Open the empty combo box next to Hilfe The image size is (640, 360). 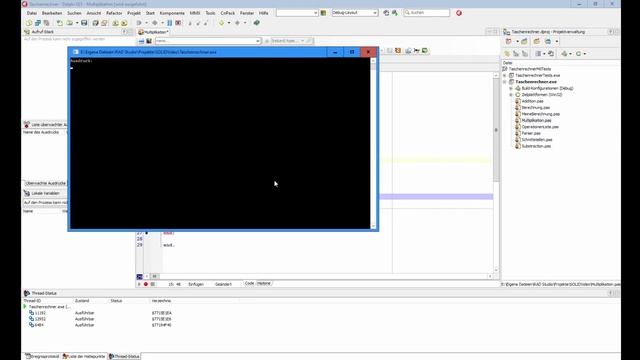tap(297, 13)
